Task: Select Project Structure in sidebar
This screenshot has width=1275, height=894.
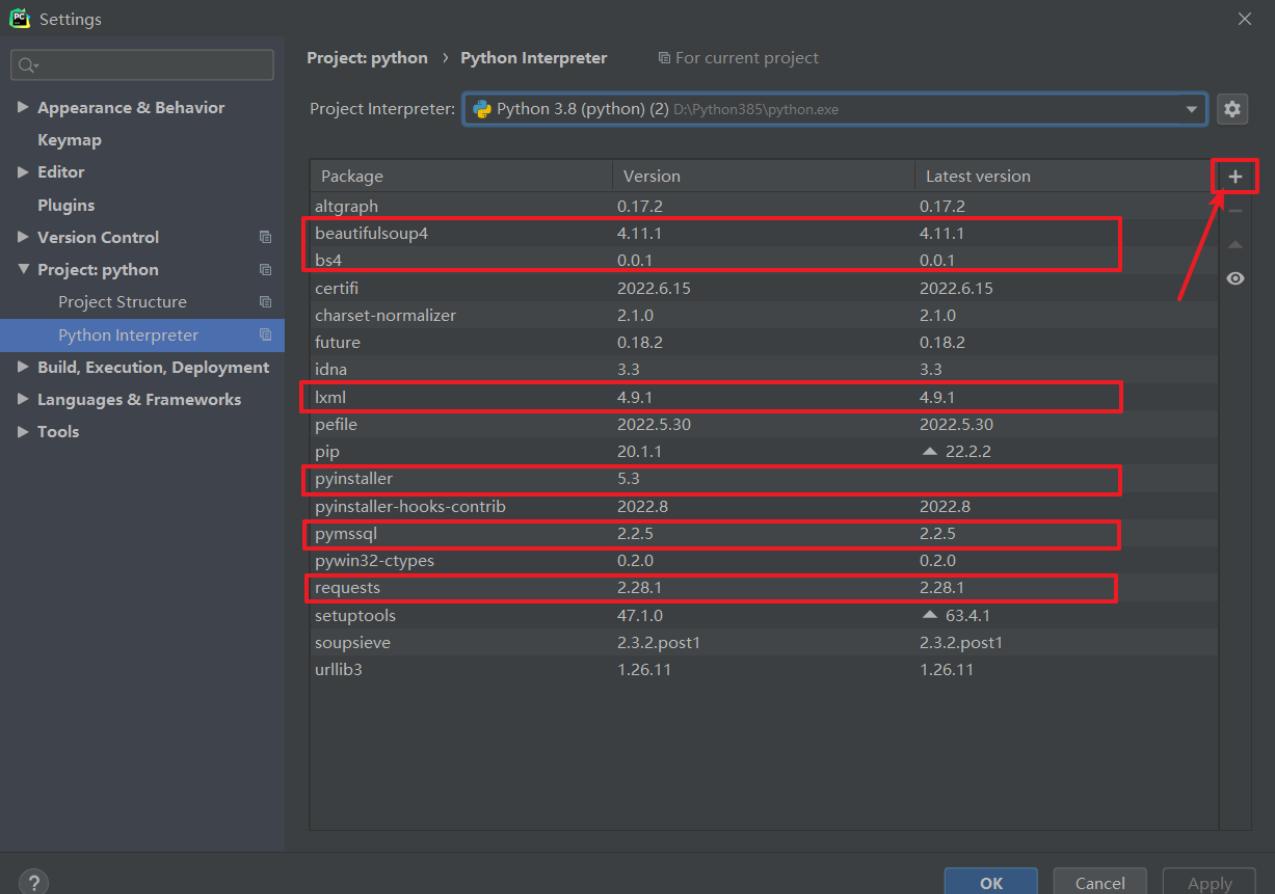Action: (x=122, y=302)
